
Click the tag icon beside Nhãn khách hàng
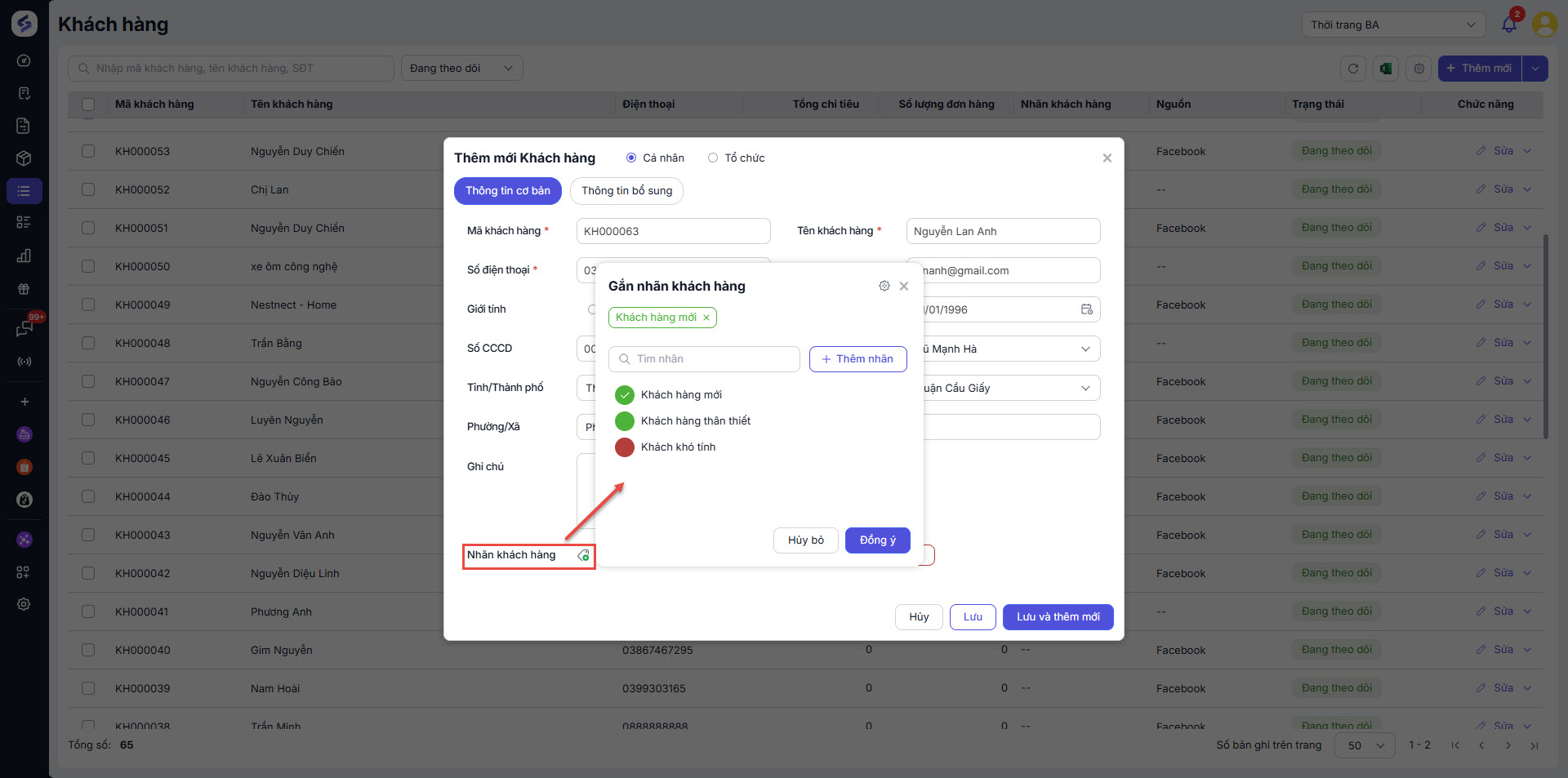(x=583, y=556)
